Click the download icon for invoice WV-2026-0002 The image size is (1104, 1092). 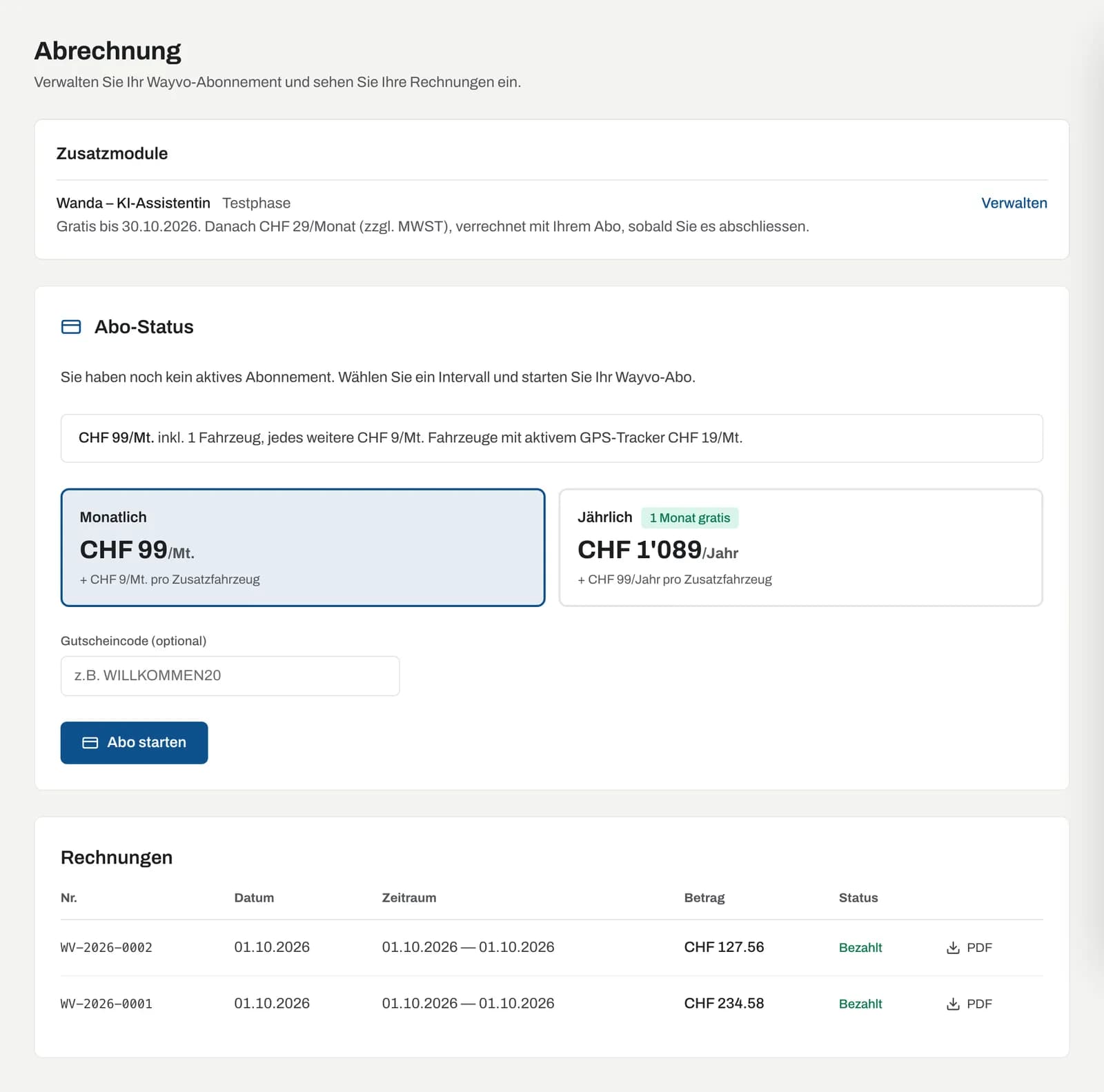(x=953, y=948)
